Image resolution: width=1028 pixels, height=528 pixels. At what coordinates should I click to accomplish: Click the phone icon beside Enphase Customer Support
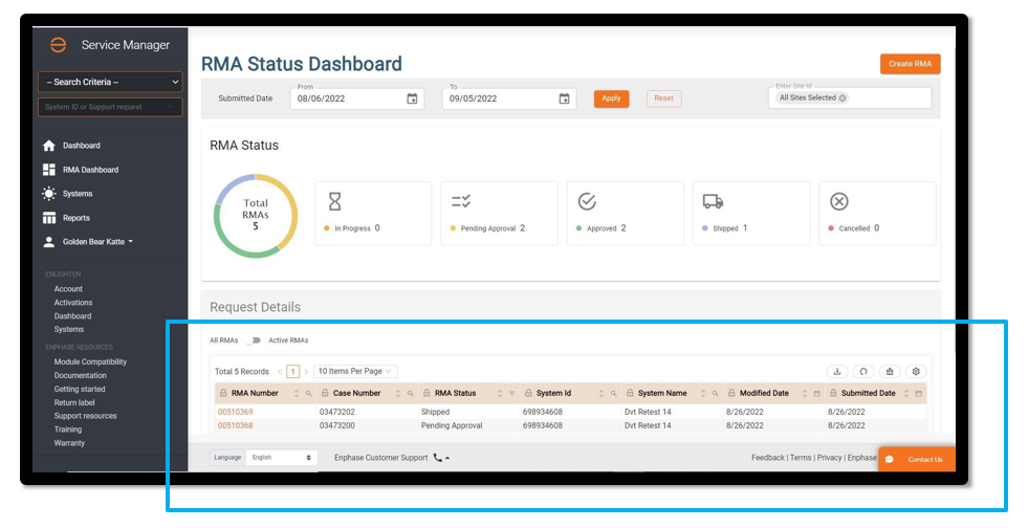[438, 458]
